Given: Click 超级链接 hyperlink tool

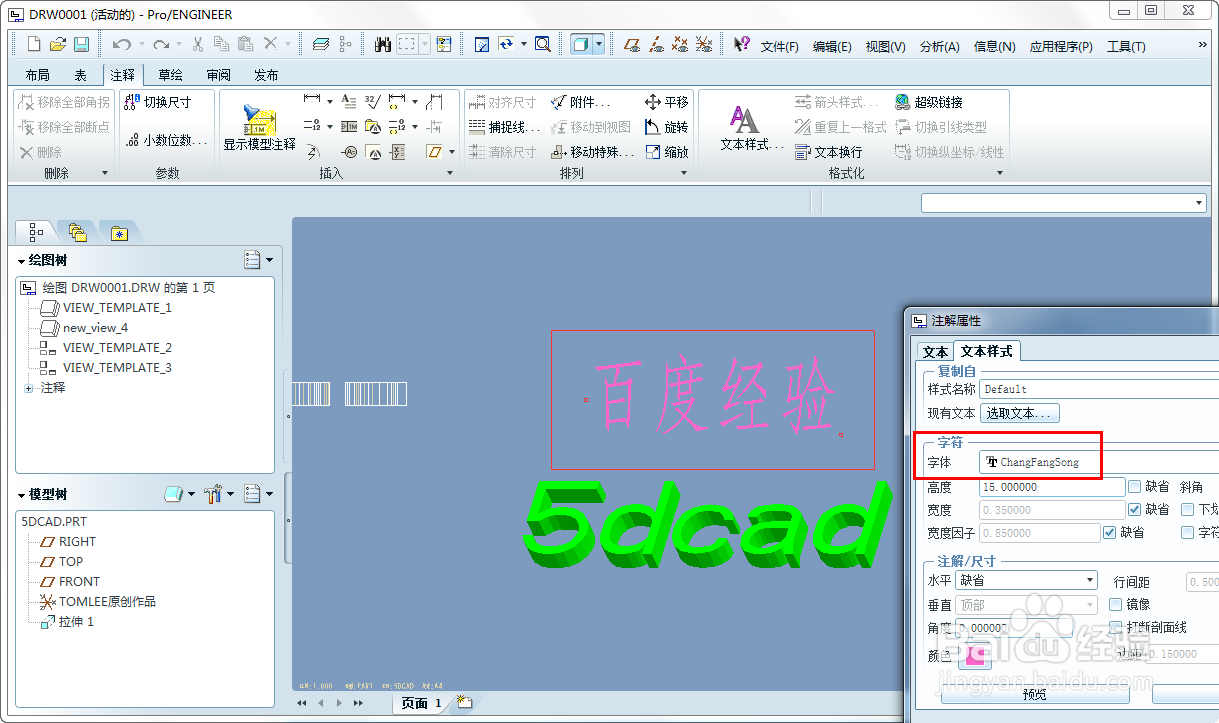Looking at the screenshot, I should (x=929, y=102).
